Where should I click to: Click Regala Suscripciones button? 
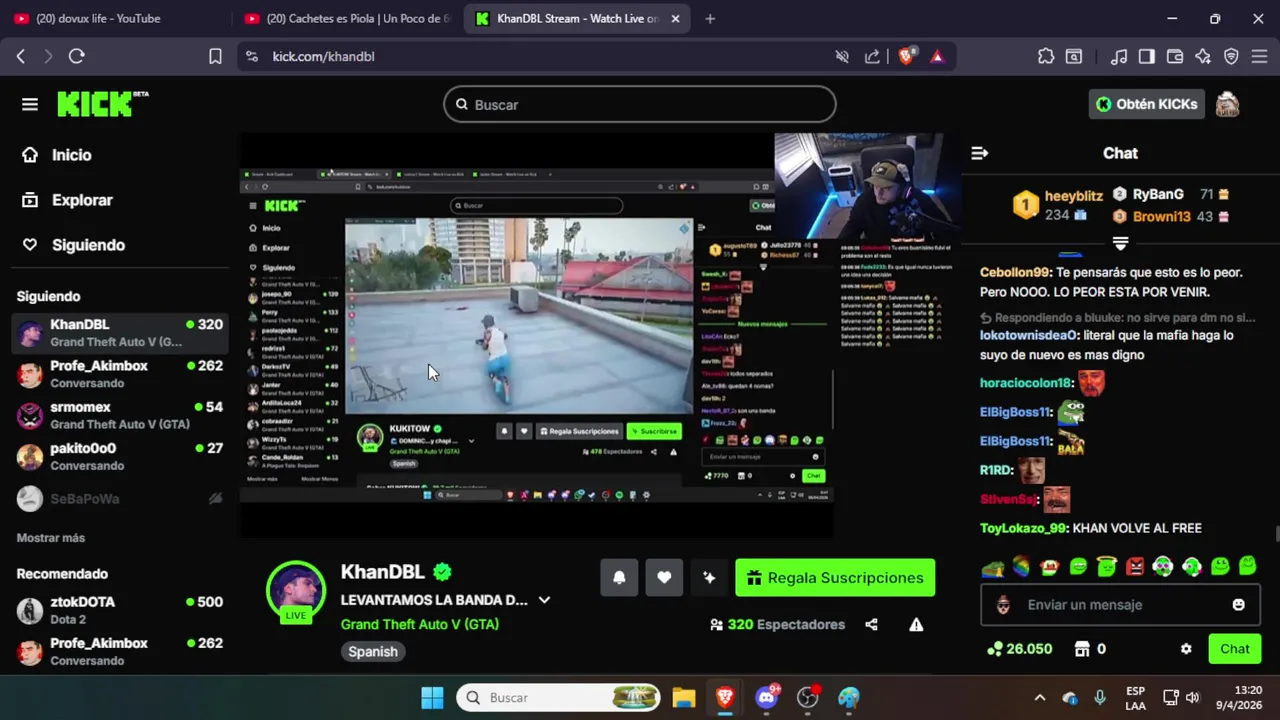835,577
